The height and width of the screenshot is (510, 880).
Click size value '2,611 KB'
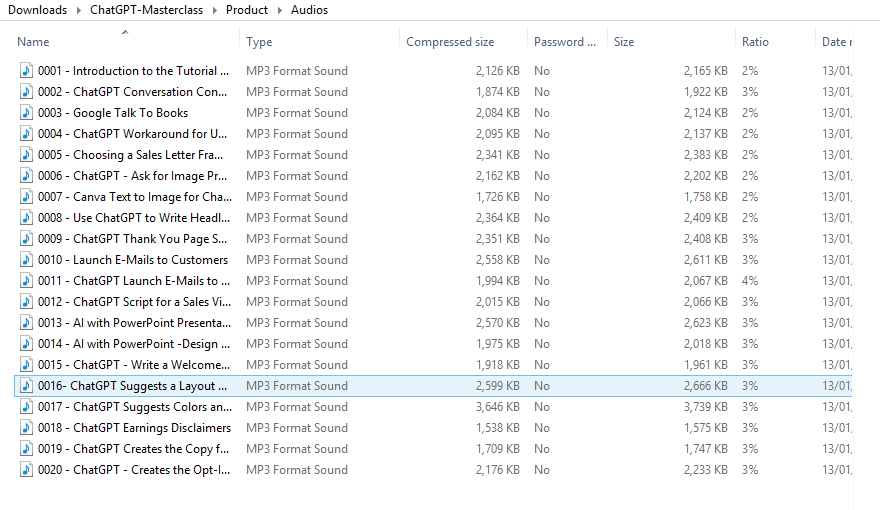pyautogui.click(x=705, y=260)
